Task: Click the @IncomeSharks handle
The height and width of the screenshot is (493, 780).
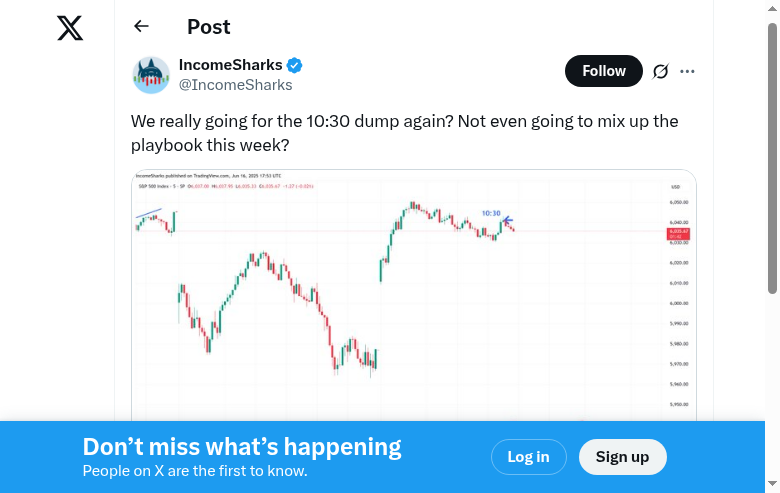Action: (x=235, y=85)
